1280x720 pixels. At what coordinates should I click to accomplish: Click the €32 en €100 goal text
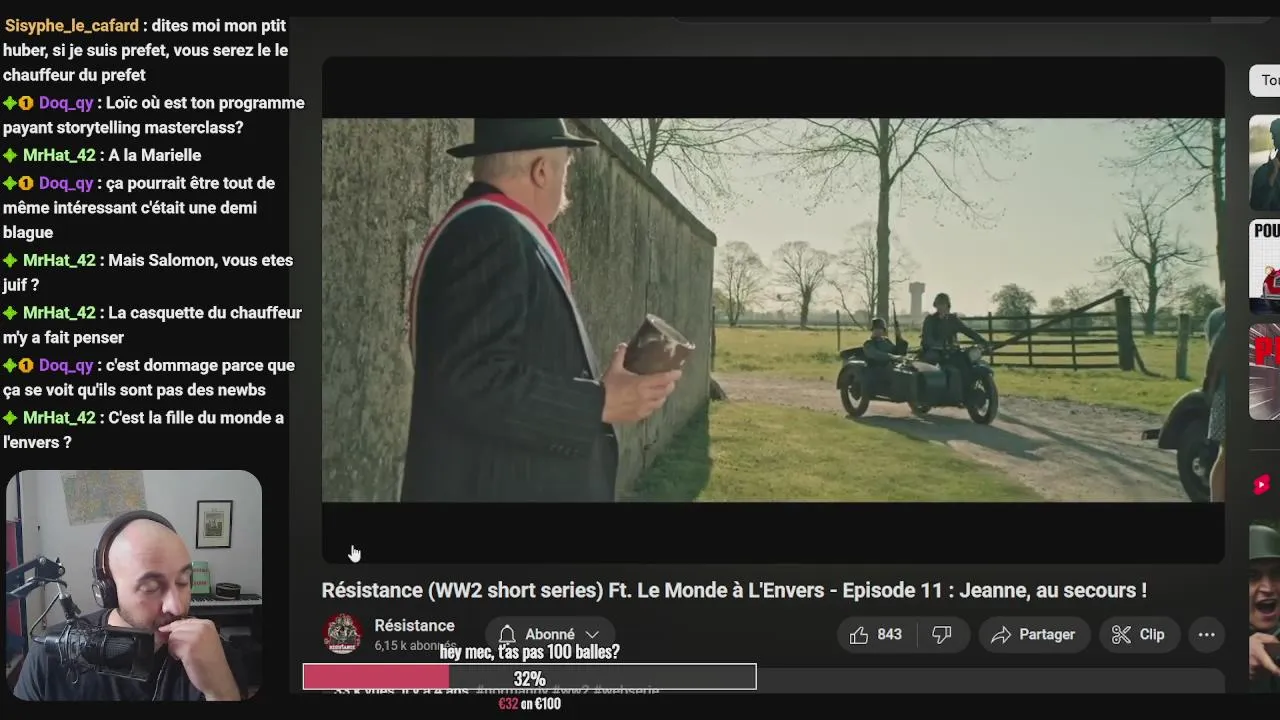[x=529, y=704]
